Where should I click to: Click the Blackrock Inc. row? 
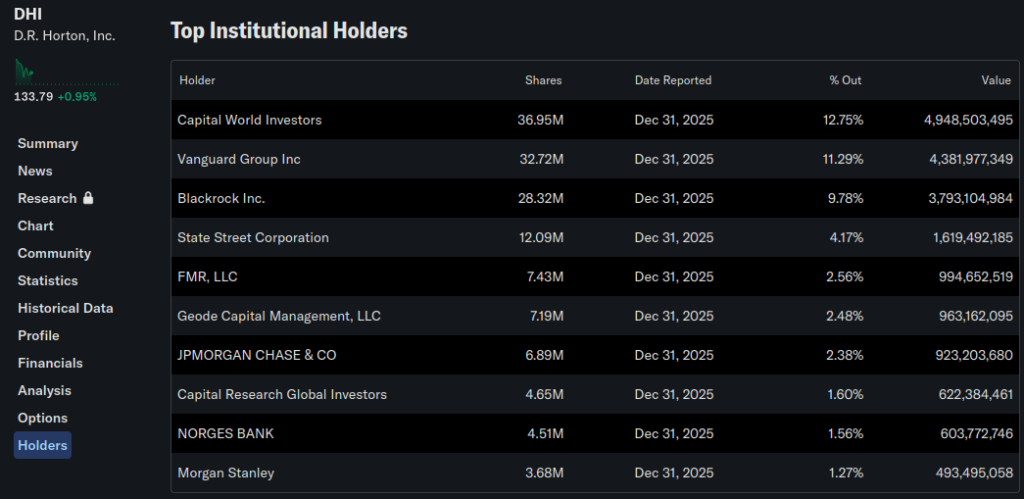(x=221, y=198)
